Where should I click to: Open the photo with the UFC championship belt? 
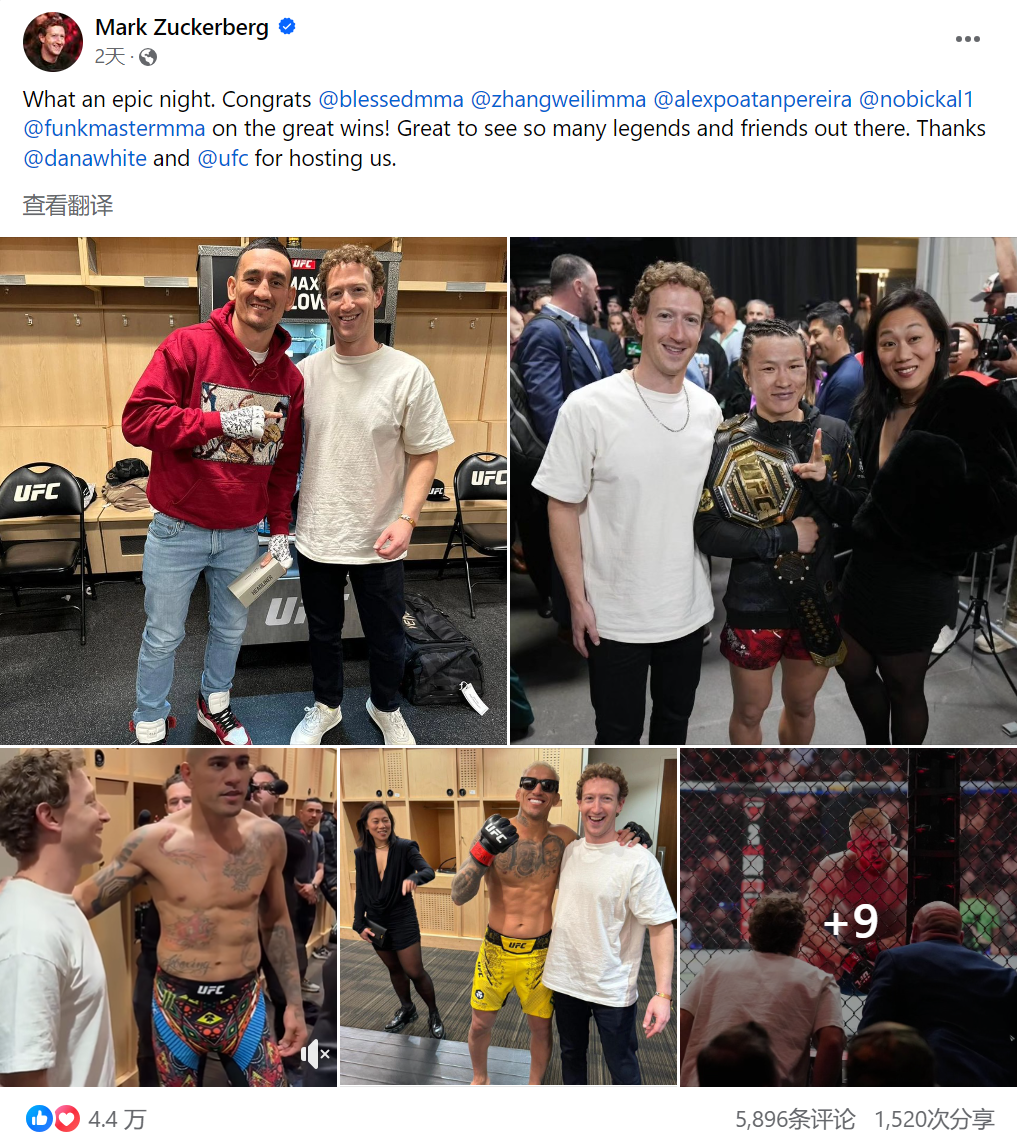click(763, 490)
